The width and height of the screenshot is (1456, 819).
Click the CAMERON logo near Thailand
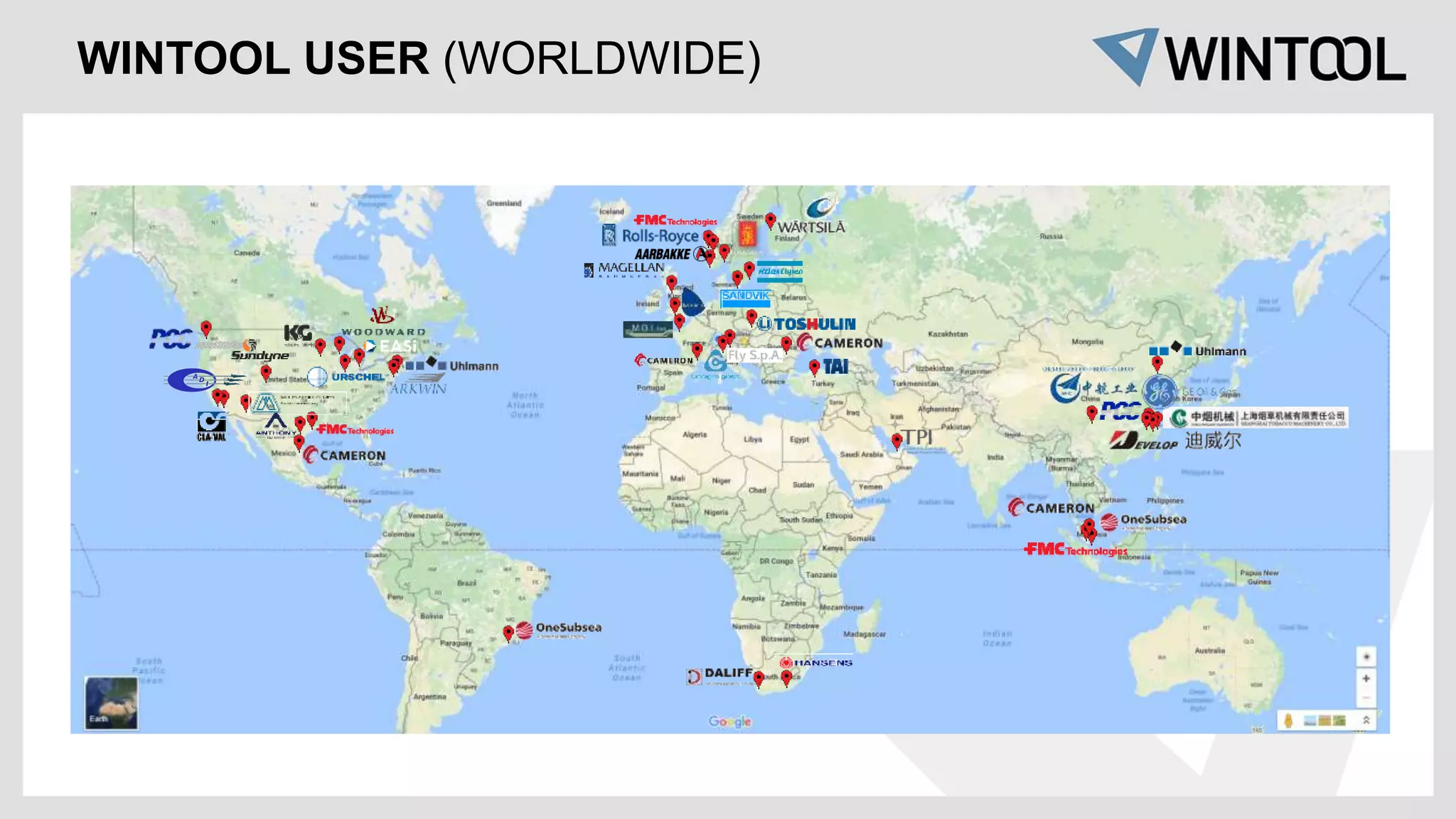pos(1051,508)
